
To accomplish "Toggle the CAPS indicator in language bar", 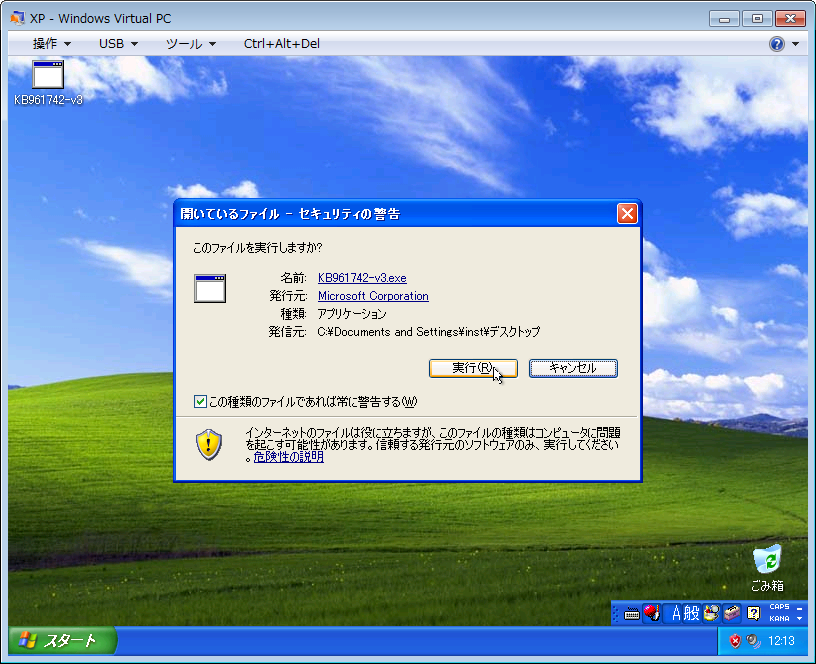I will point(780,607).
